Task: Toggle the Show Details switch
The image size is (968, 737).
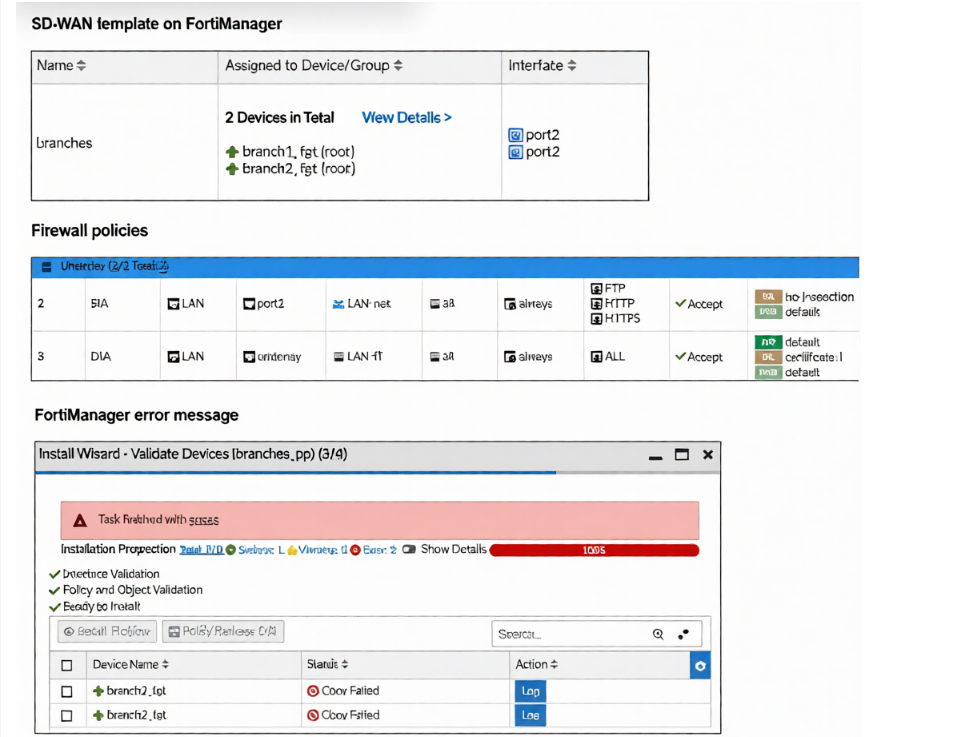Action: (409, 549)
